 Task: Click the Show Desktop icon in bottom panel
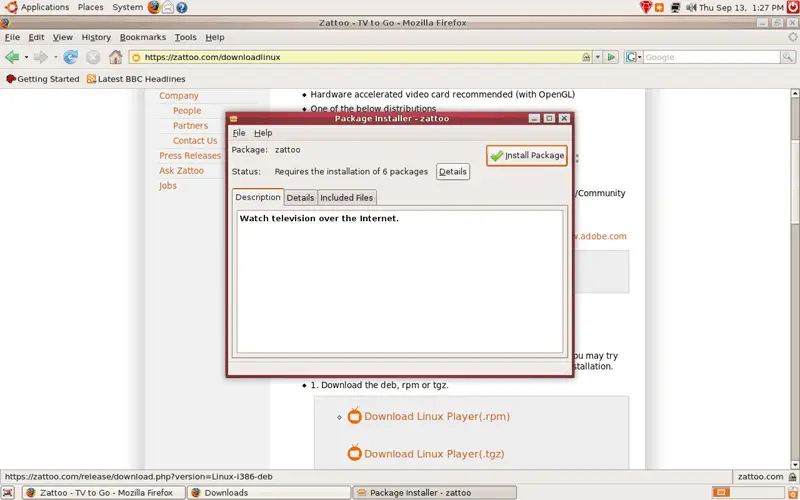pyautogui.click(x=8, y=493)
